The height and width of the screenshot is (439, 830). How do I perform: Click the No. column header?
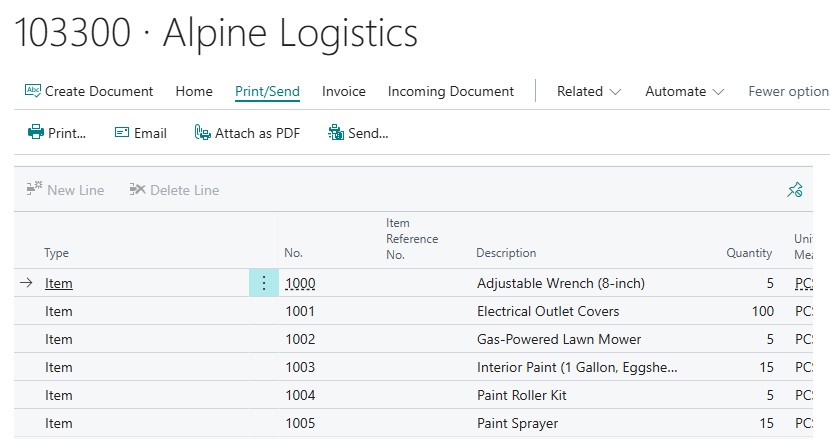click(x=293, y=253)
